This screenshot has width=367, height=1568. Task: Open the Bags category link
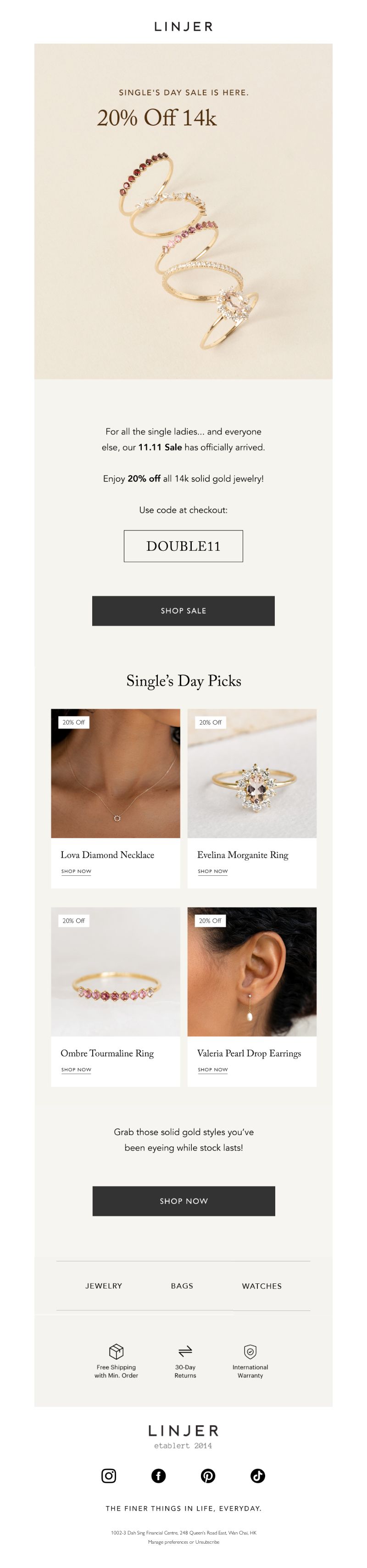[182, 1286]
